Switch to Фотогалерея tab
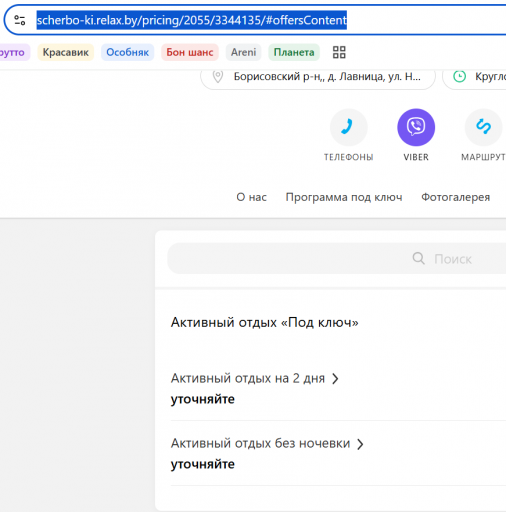Viewport: 506px width, 512px height. (456, 197)
